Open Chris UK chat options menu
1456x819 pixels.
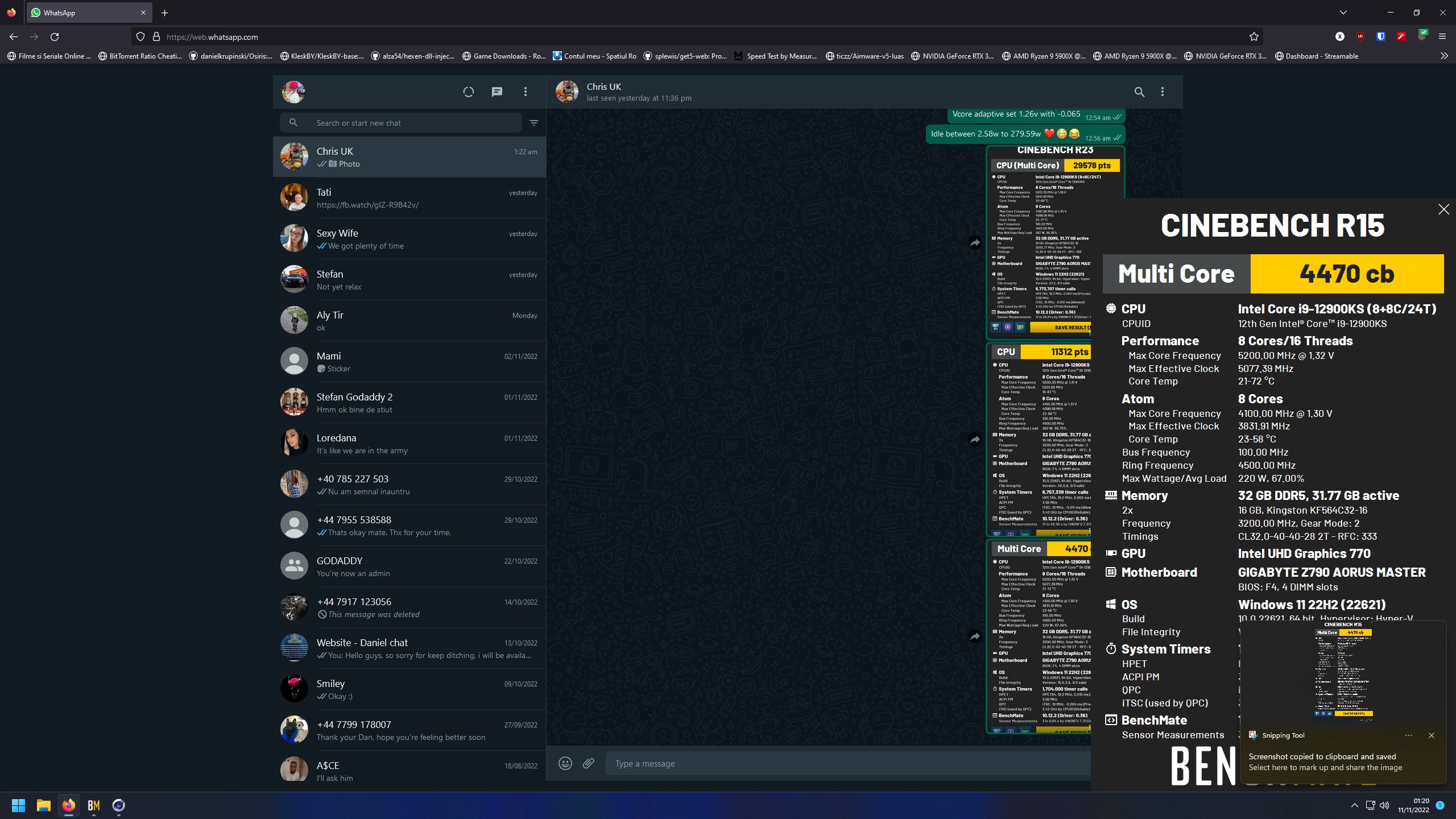point(1162,92)
